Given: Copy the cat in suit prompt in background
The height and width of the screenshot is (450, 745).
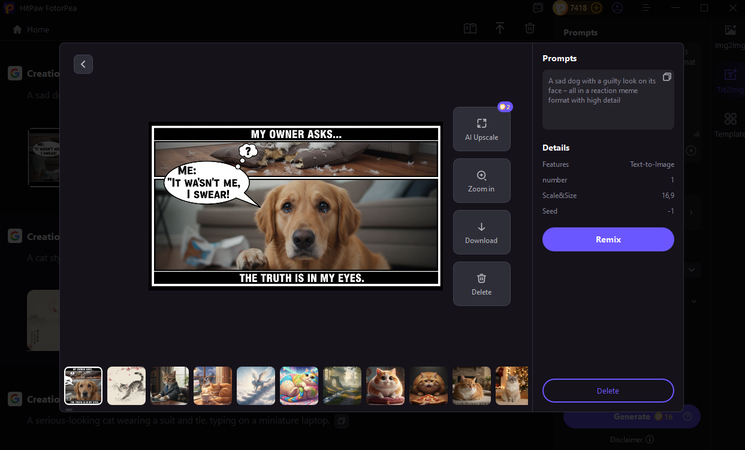Looking at the screenshot, I should [x=341, y=421].
